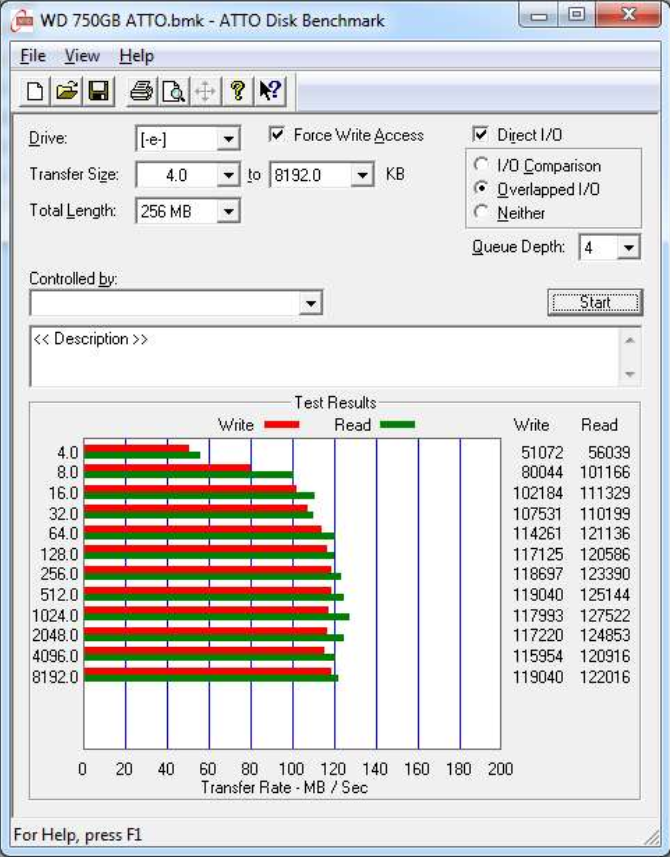Open Print Preview toolbar icon
The image size is (670, 857).
click(x=173, y=91)
